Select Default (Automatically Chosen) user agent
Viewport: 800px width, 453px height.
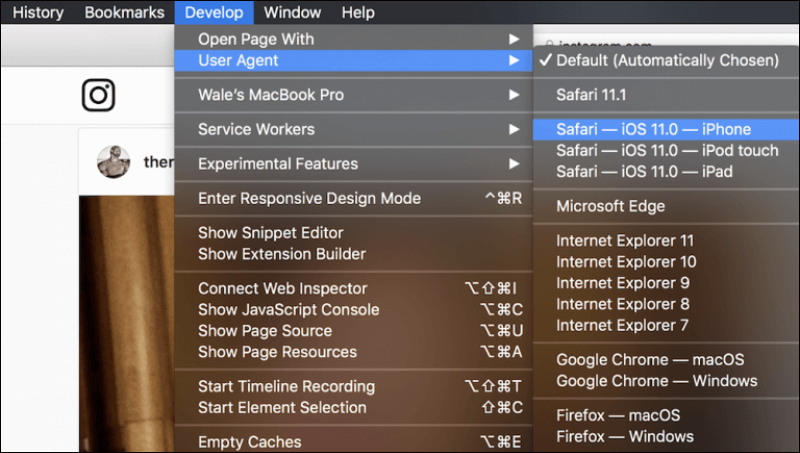tap(667, 60)
